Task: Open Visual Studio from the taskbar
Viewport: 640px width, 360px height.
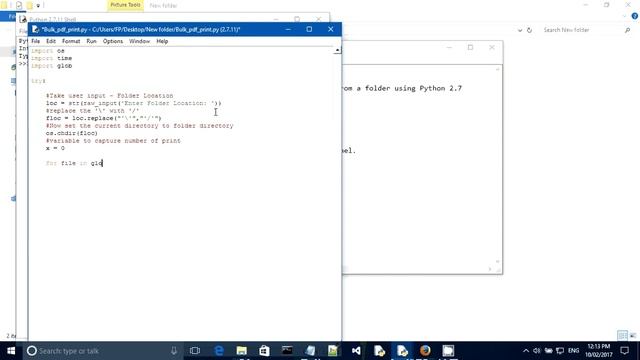Action: 356,351
